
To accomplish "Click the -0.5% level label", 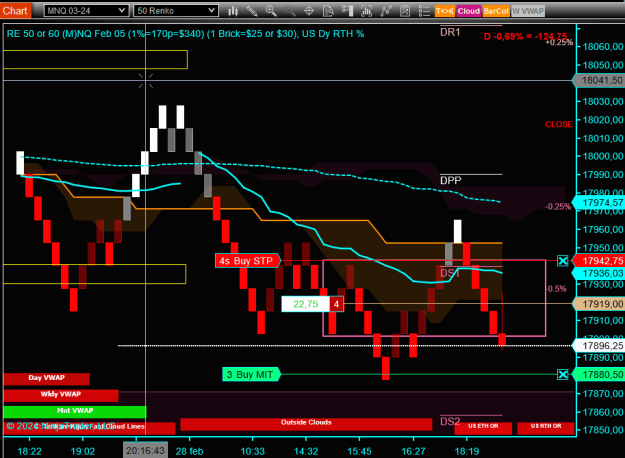I will (x=556, y=289).
